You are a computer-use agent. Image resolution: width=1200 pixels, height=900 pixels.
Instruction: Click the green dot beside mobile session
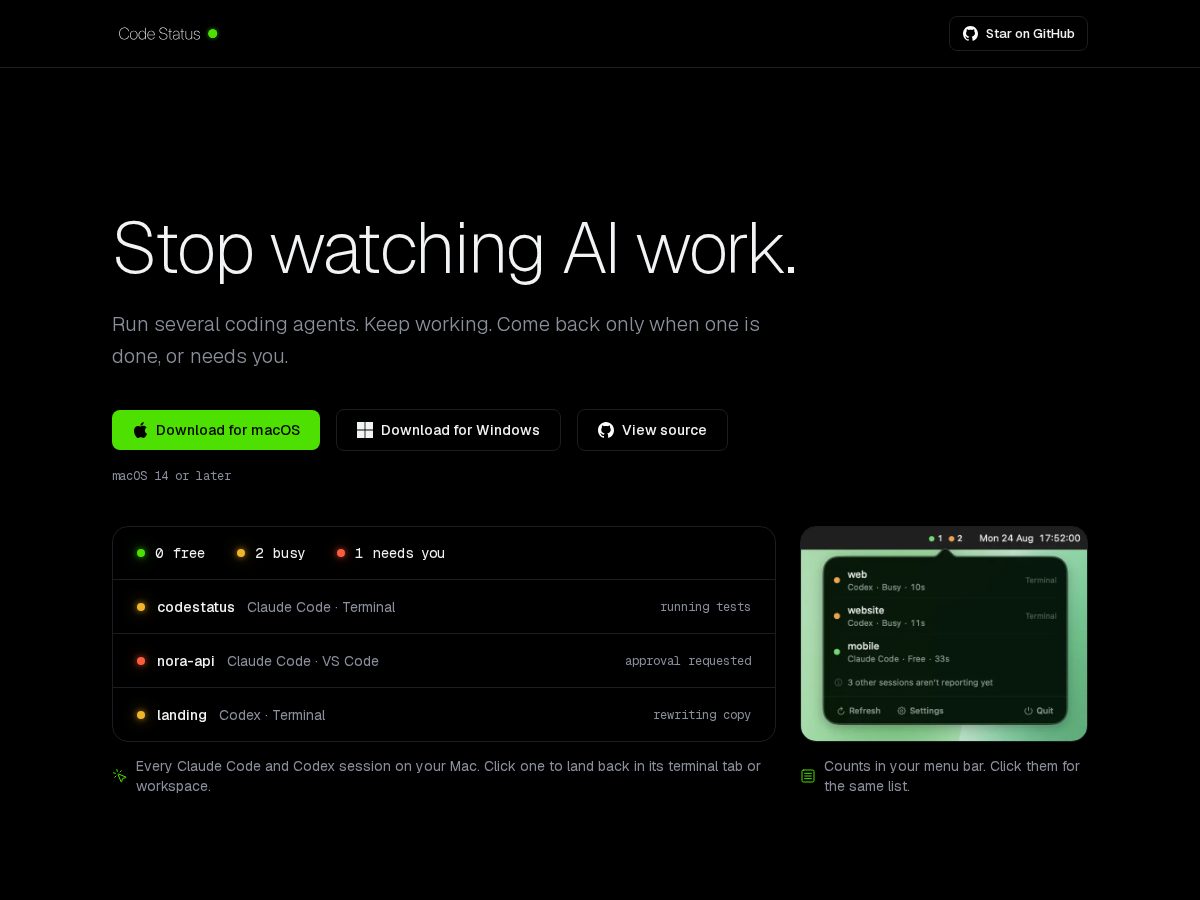pos(837,652)
